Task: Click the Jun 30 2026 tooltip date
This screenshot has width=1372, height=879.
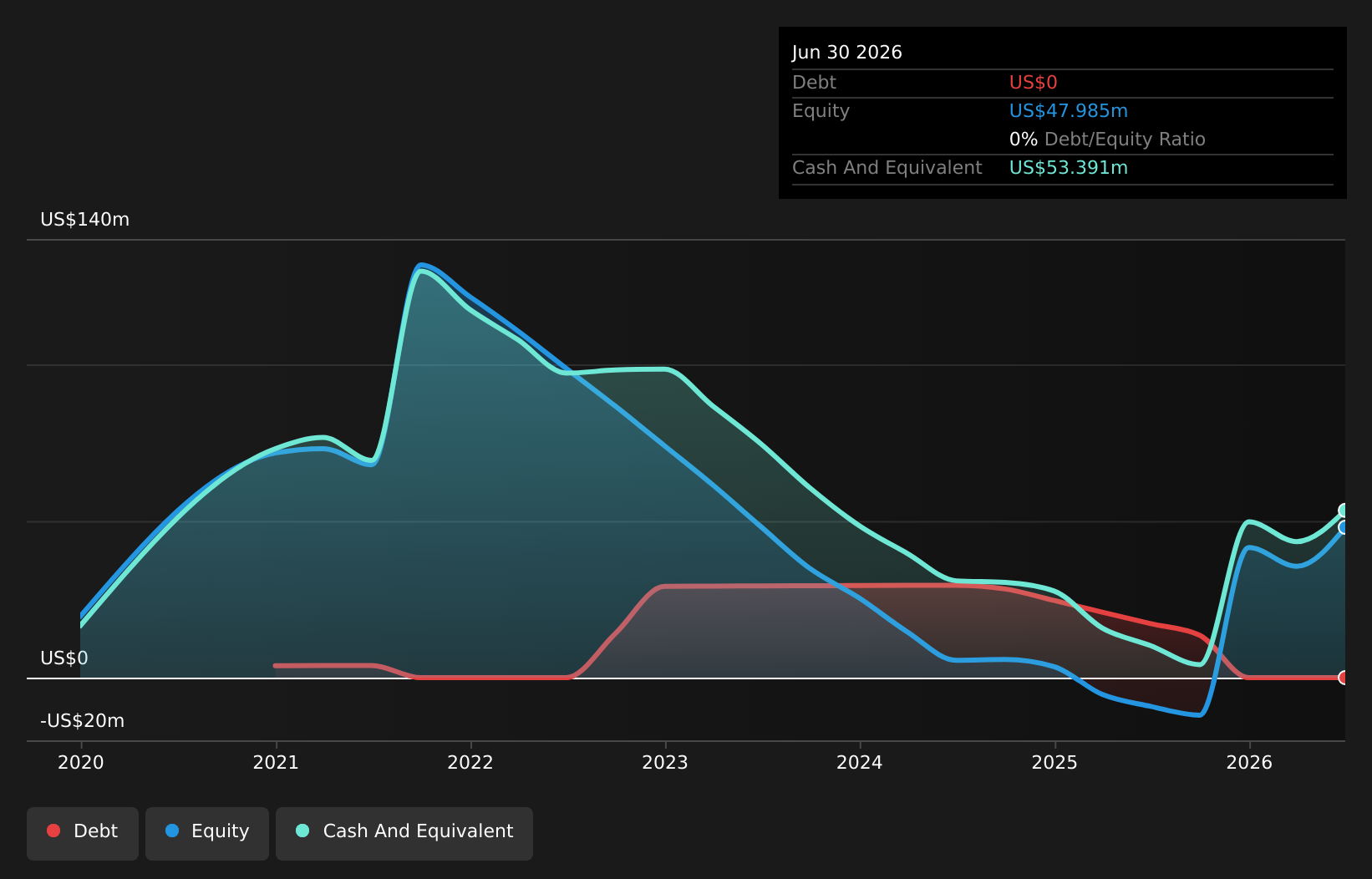Action: tap(847, 53)
